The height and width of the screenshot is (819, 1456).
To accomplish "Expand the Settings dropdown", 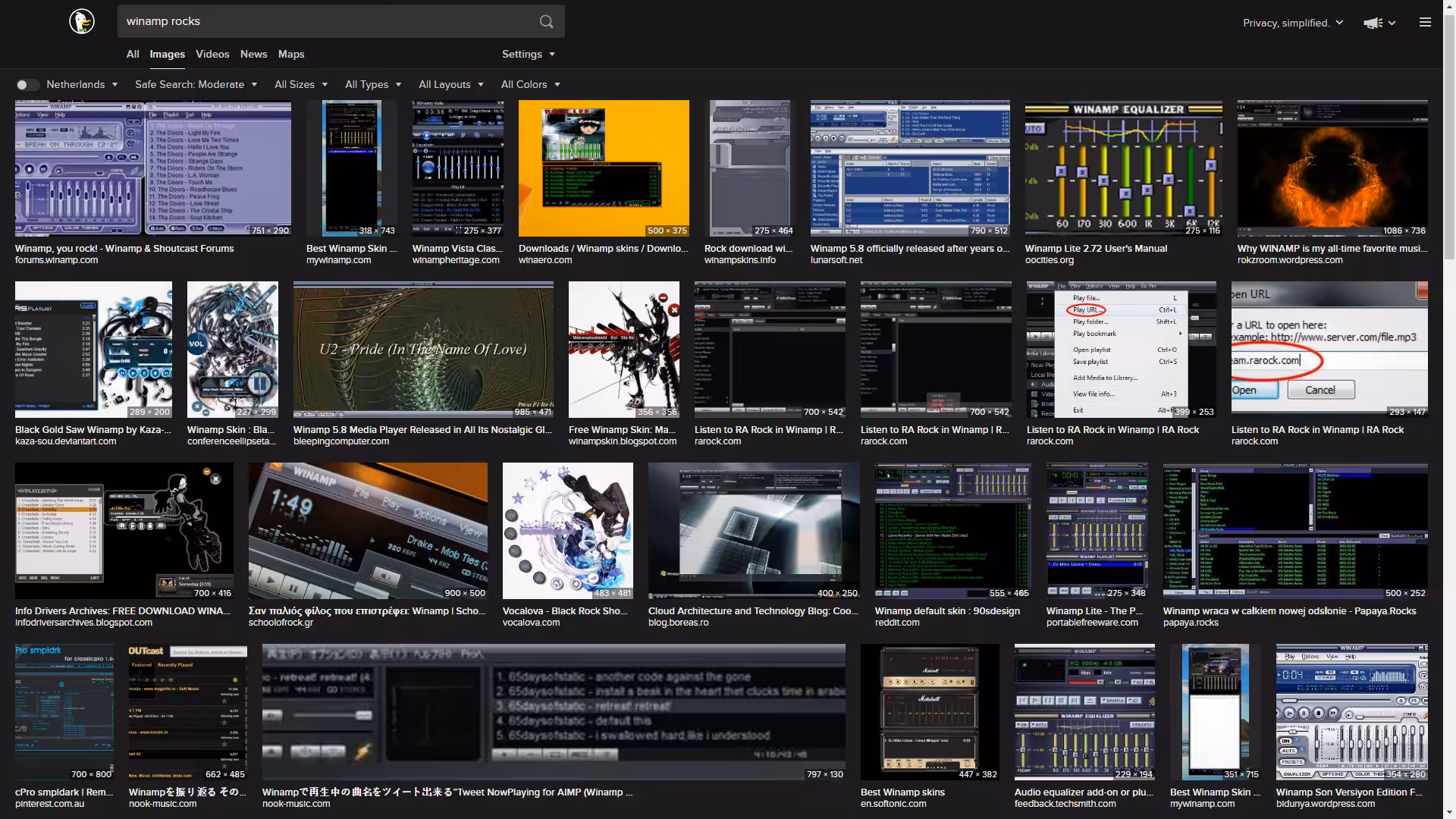I will (529, 54).
